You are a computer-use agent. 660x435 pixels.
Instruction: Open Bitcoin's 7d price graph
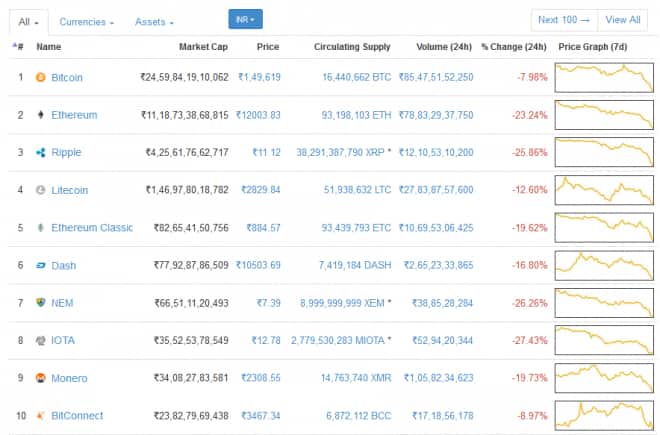pos(605,77)
